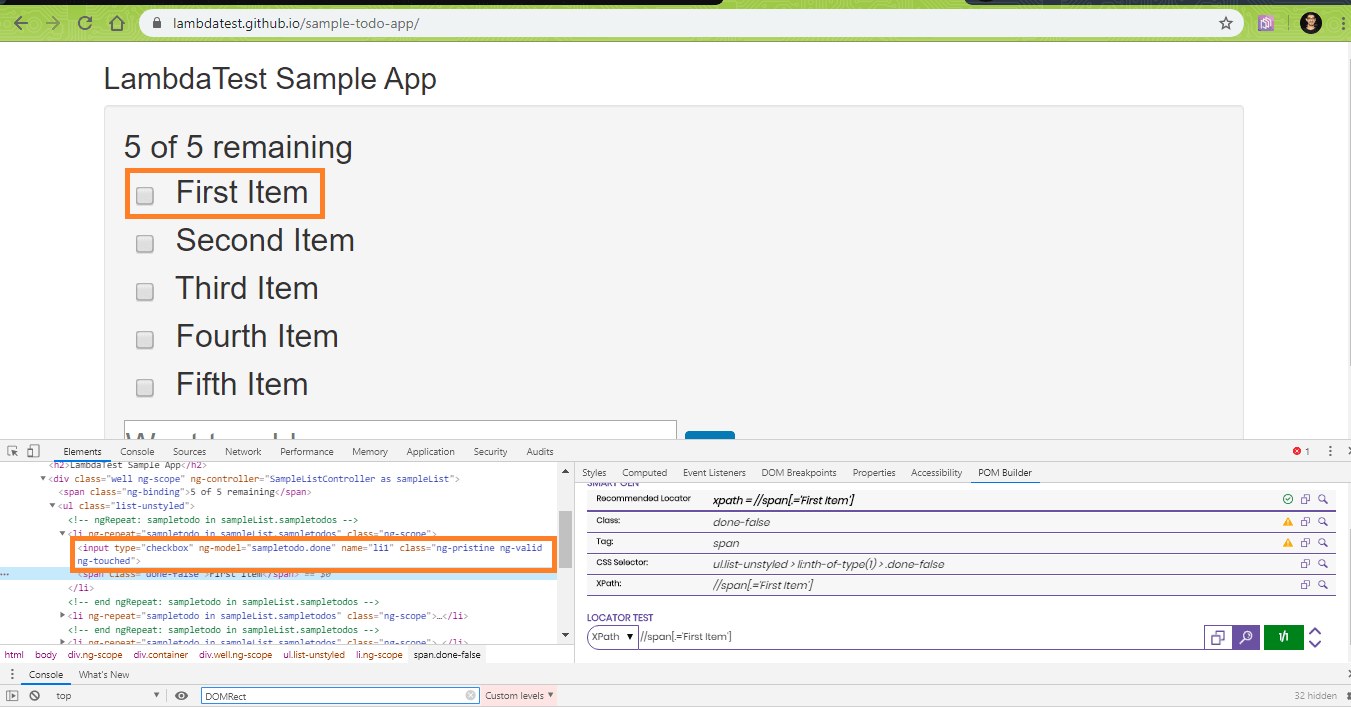This screenshot has height=707, width=1351.
Task: Click the copy icon on the XPath locator row
Action: 1304,584
